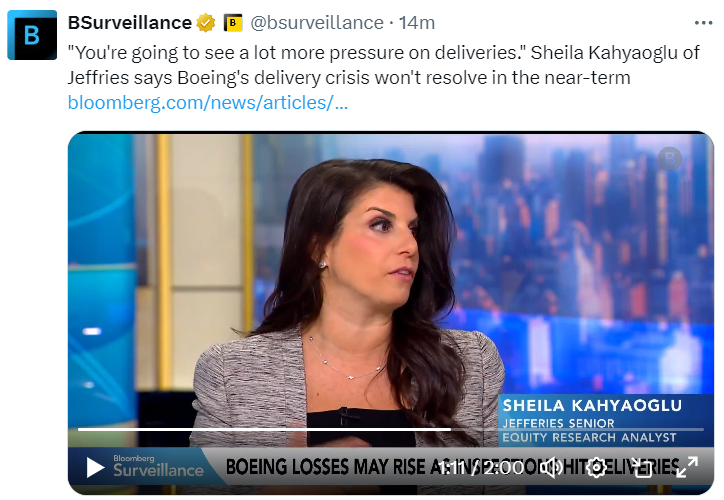Image resolution: width=724 pixels, height=500 pixels.
Task: Click the BSurveillance profile avatar
Action: point(32,35)
